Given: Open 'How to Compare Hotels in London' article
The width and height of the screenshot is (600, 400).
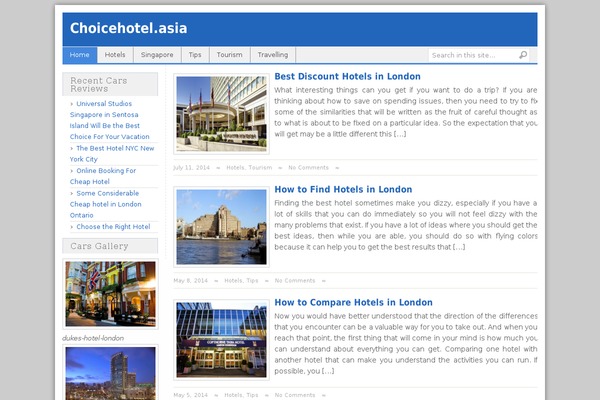Looking at the screenshot, I should click(x=354, y=302).
